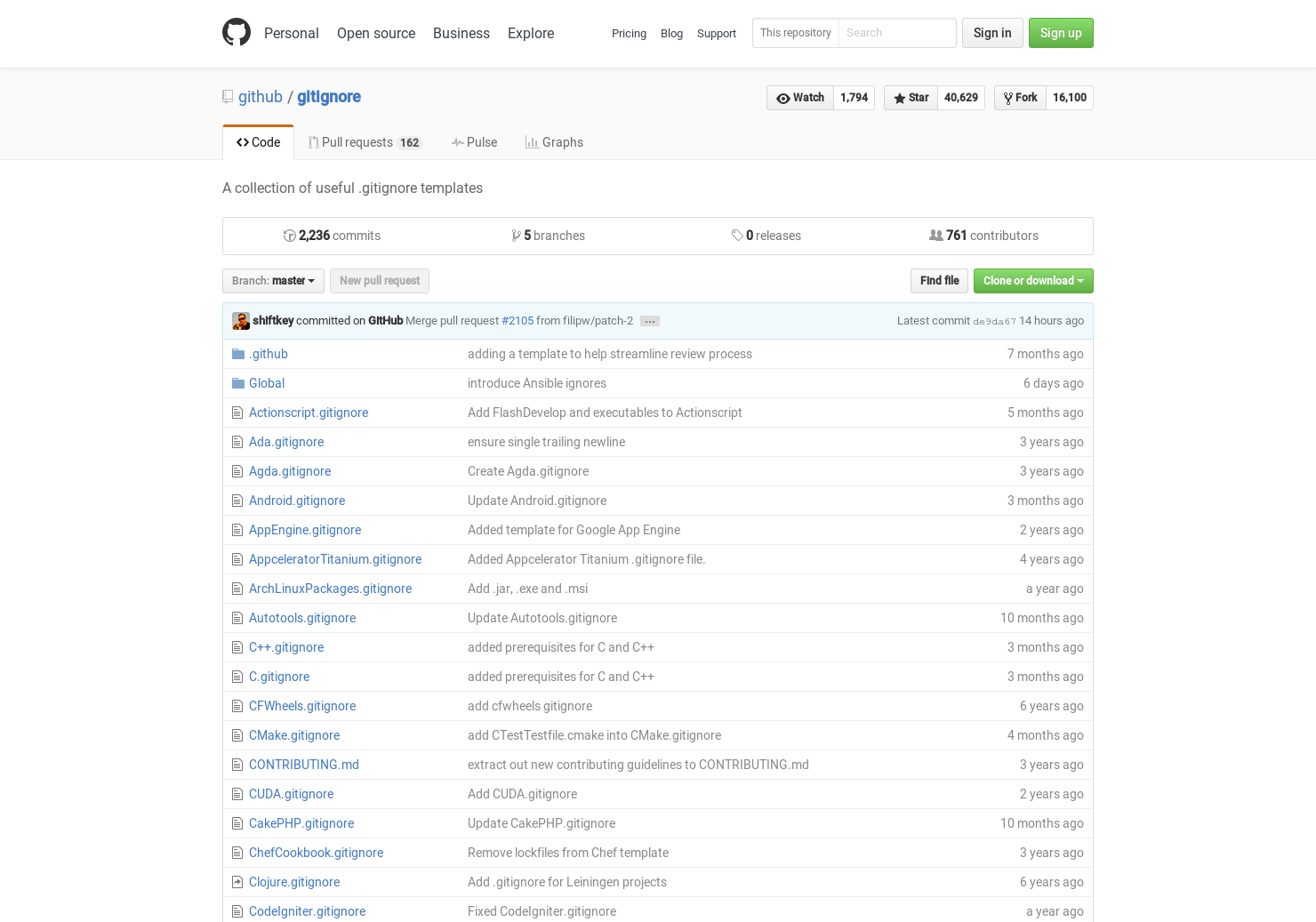Open the 2,236 commits link
Viewport: 1316px width, 922px height.
pyautogui.click(x=332, y=236)
